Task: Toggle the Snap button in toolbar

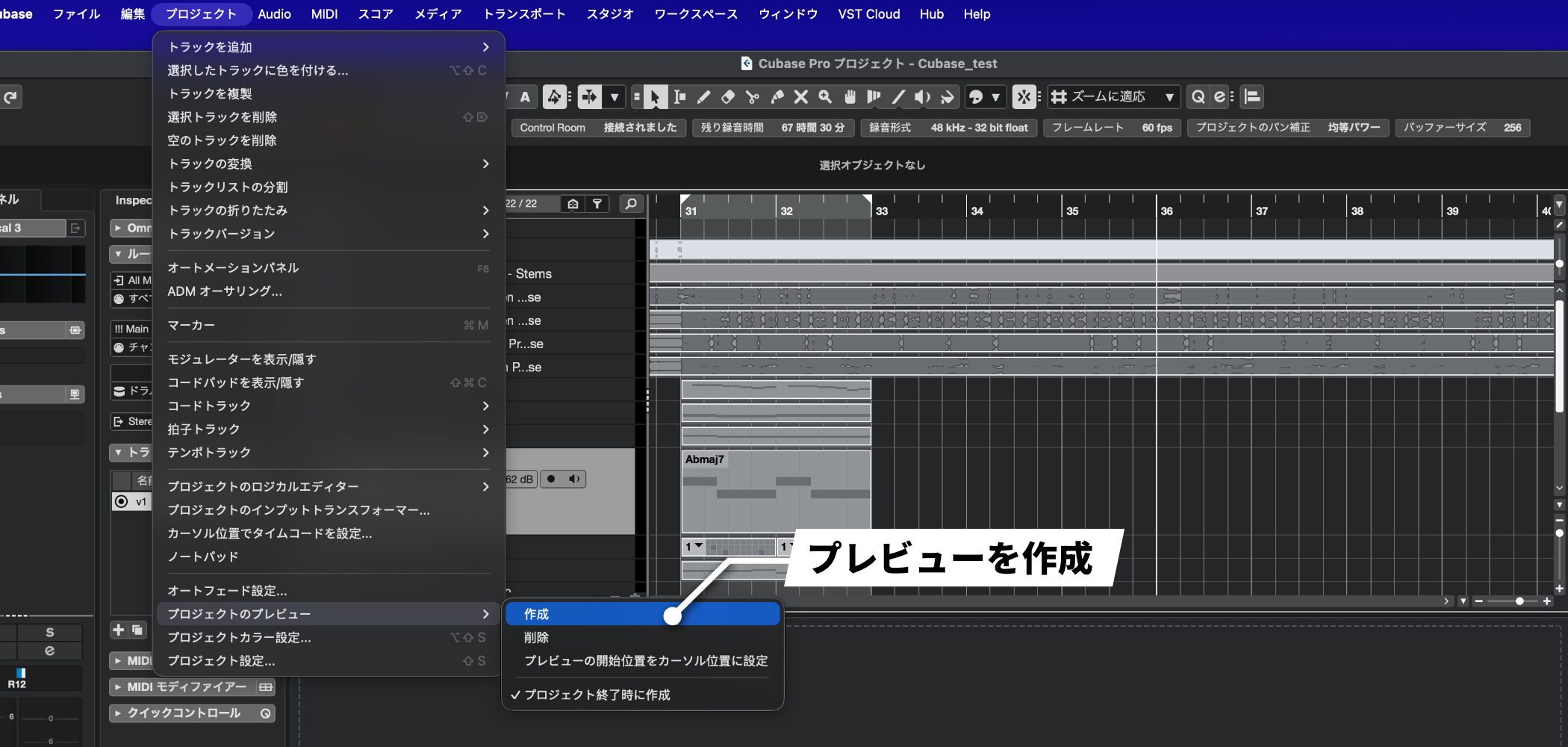Action: (1024, 97)
